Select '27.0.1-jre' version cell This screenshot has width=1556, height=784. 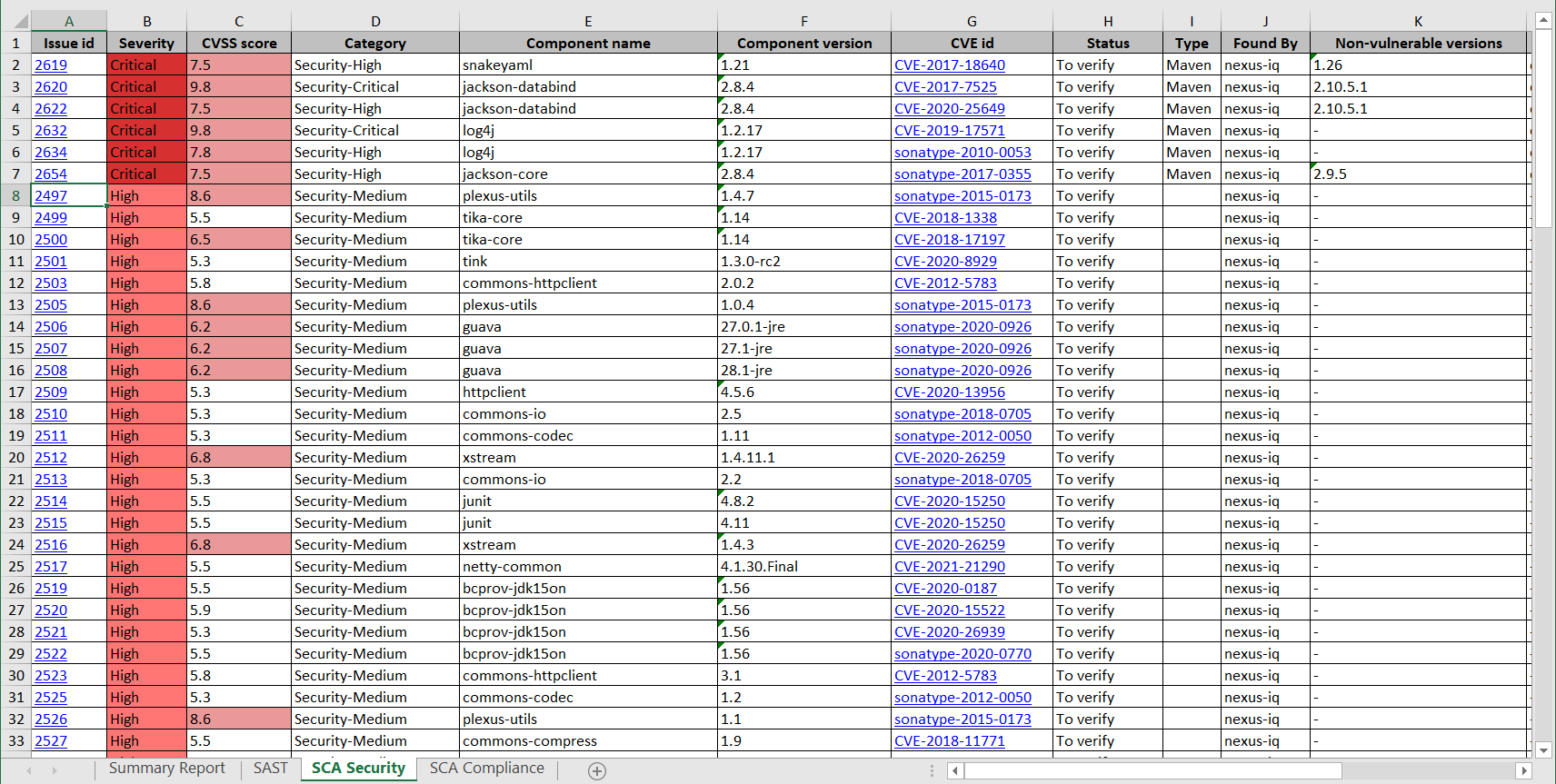click(x=804, y=327)
